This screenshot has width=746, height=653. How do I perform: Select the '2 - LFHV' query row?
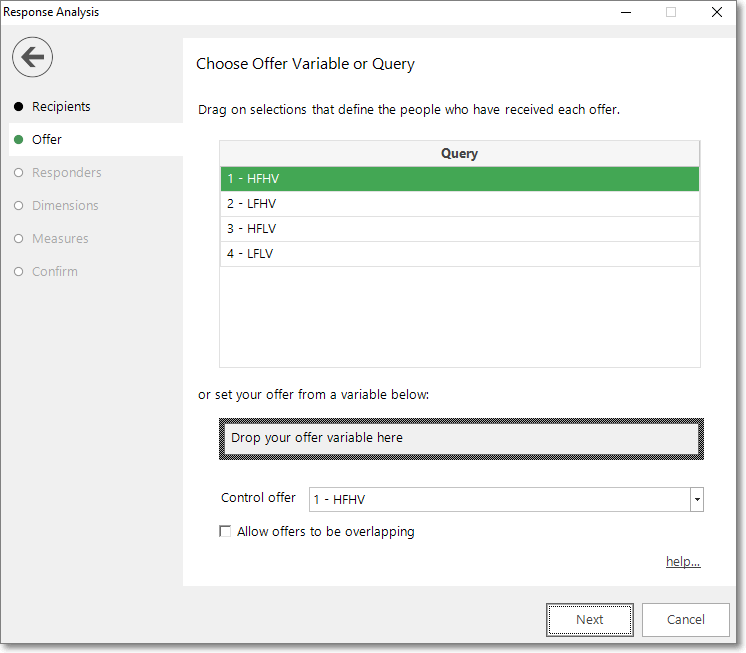(460, 204)
